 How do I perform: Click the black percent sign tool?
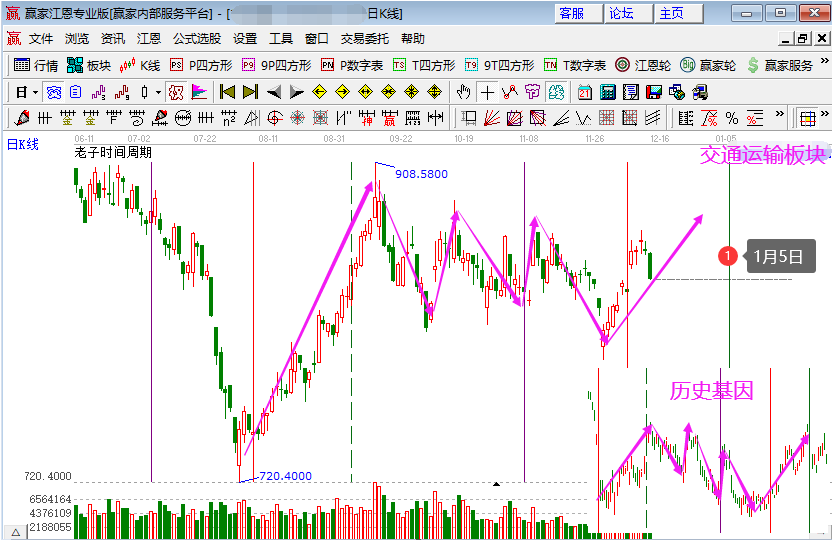click(x=732, y=118)
